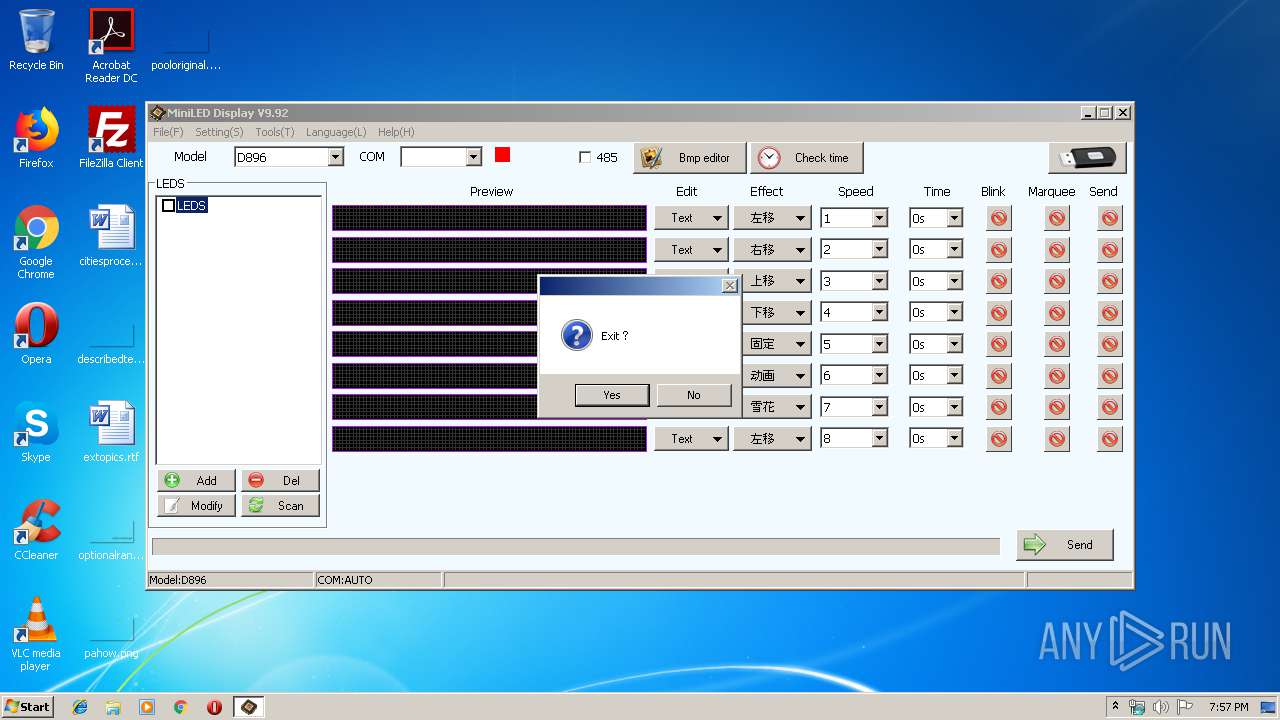Screen dimensions: 1280x720
Task: Click the red color indicator square
Action: (x=502, y=154)
